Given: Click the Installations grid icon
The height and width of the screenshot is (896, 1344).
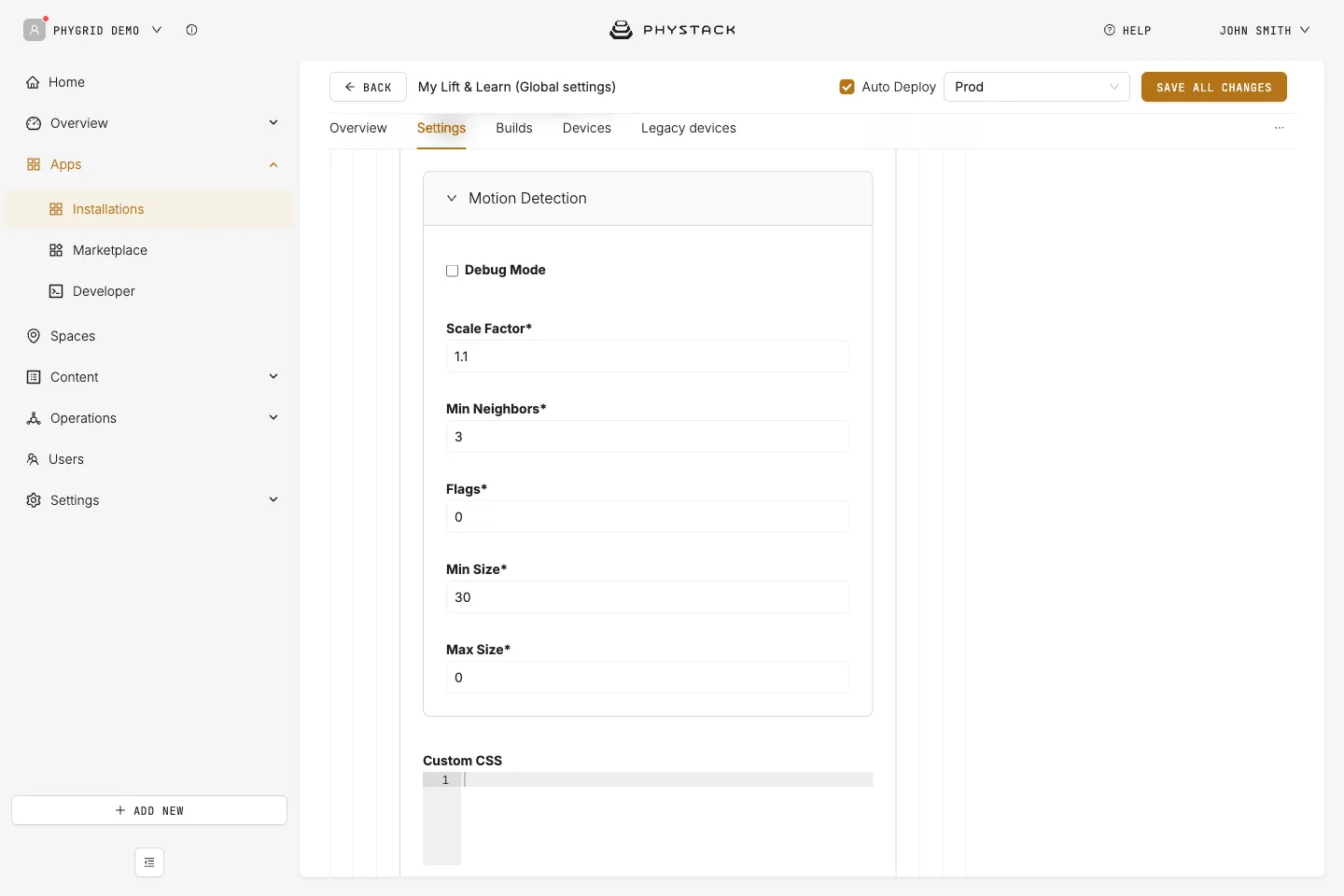Looking at the screenshot, I should click(x=56, y=209).
